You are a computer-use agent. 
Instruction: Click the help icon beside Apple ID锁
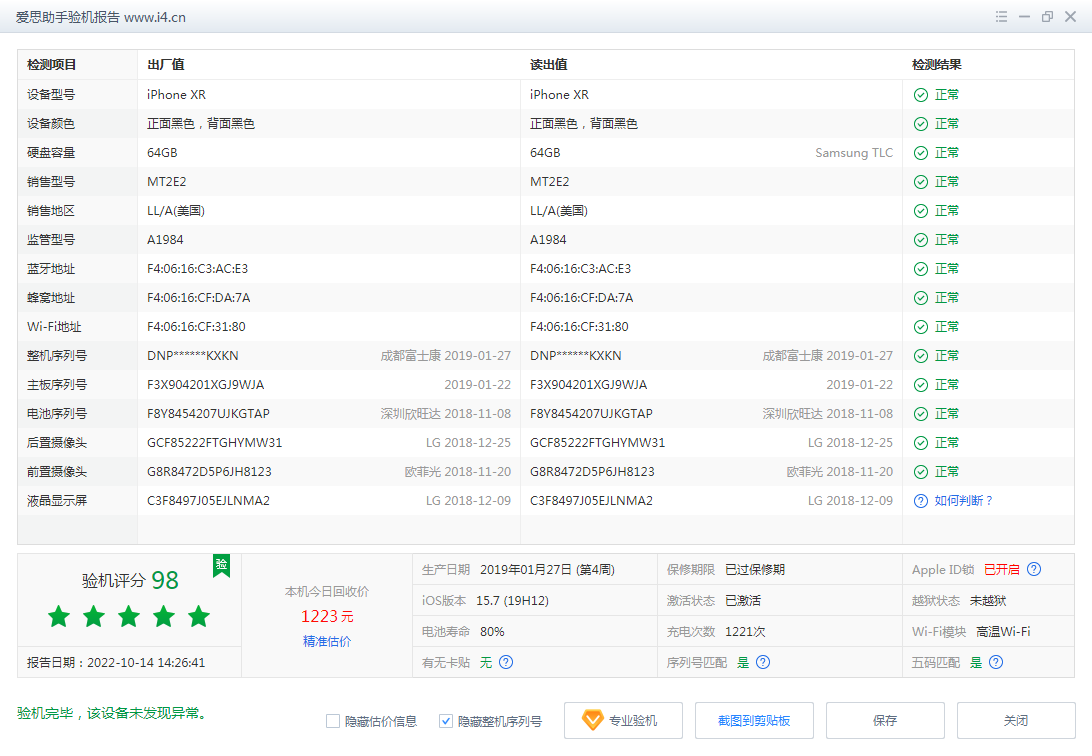pos(1034,569)
